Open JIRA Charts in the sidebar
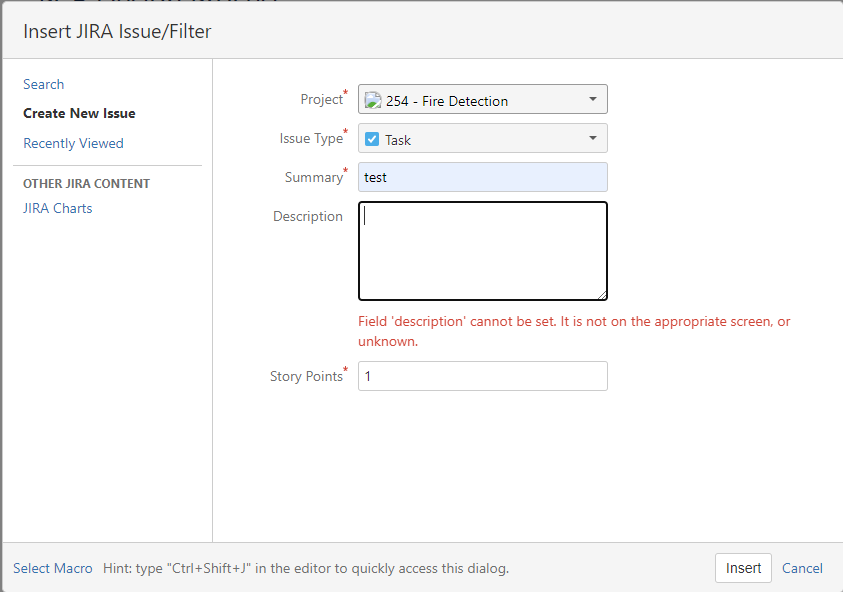843x592 pixels. [58, 209]
